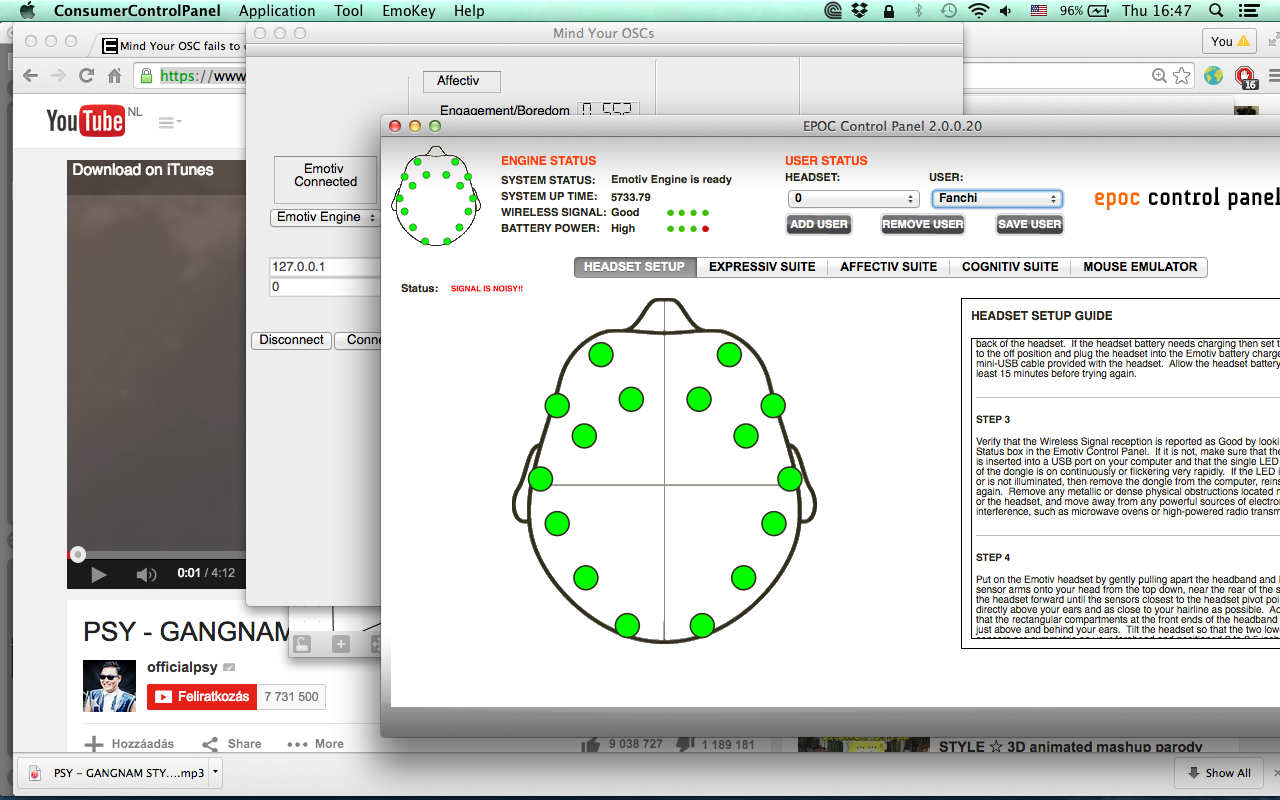This screenshot has height=800, width=1280.
Task: Open the downloaded PSY GANGNAM mp3 file
Action: [x=115, y=773]
